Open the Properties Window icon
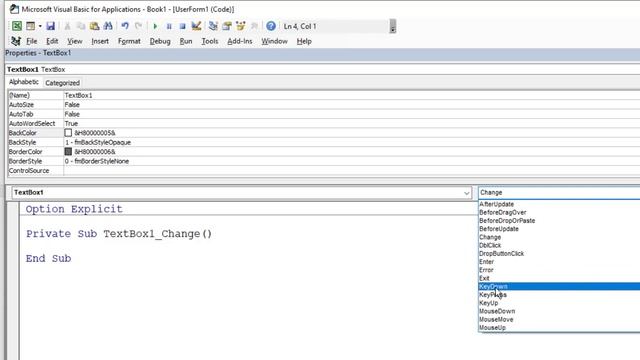 [x=227, y=26]
